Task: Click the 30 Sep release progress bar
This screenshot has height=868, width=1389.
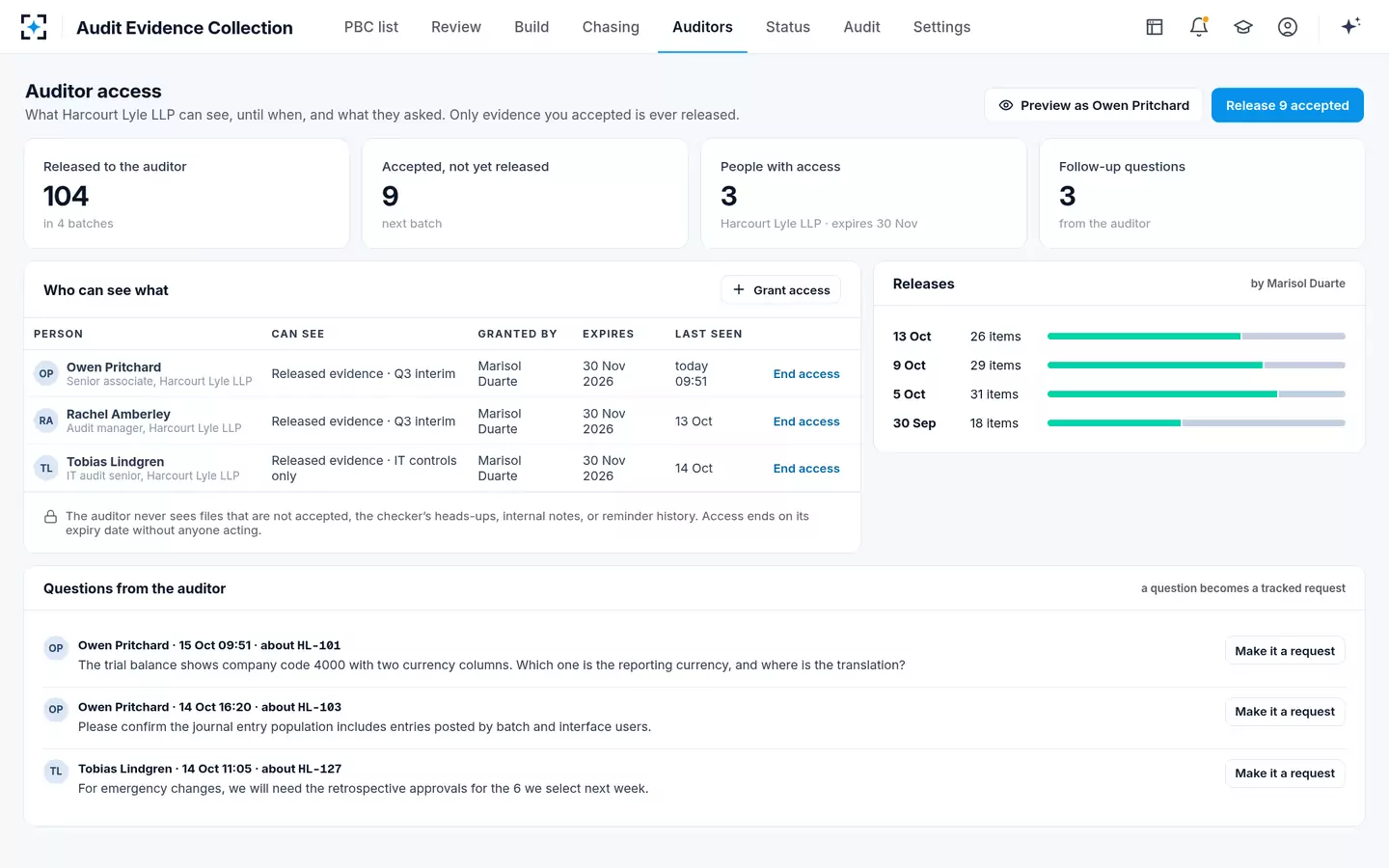Action: pos(1196,423)
